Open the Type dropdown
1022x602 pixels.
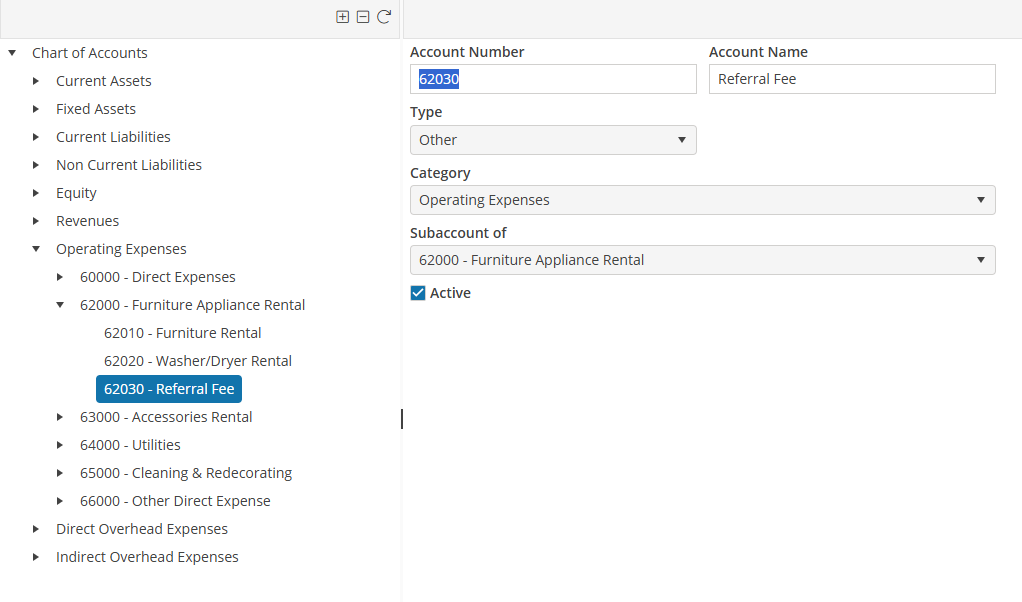point(553,140)
